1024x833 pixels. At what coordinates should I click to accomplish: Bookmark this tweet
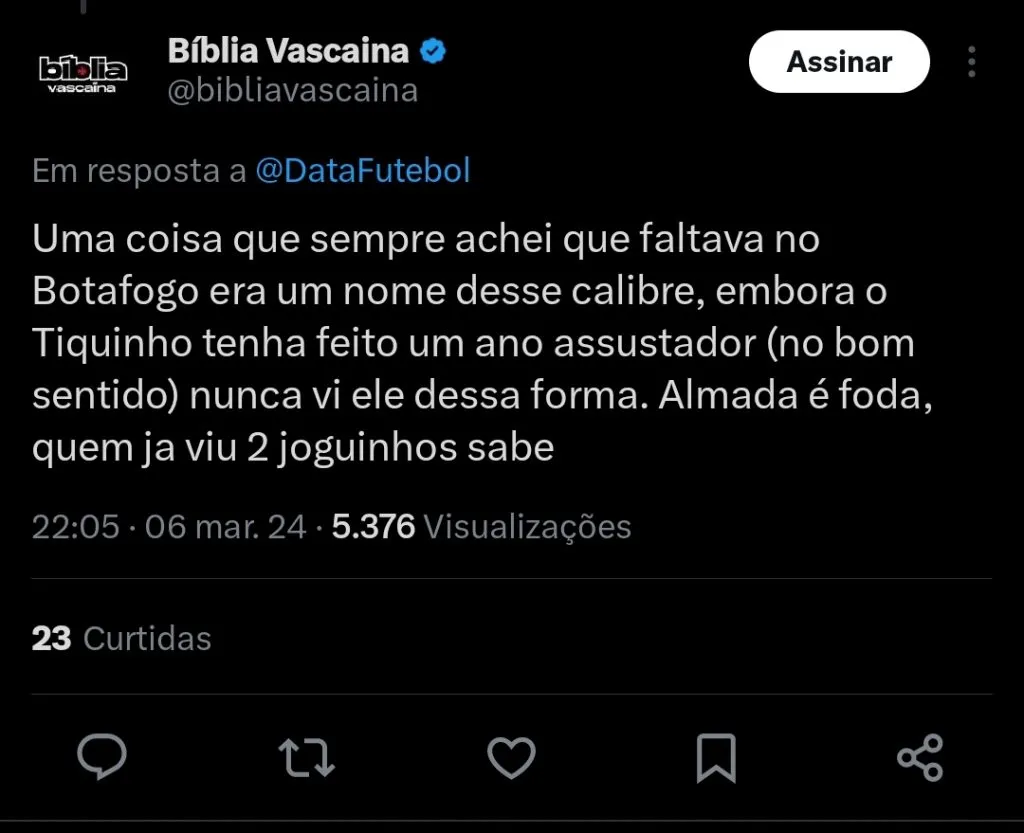coord(716,757)
